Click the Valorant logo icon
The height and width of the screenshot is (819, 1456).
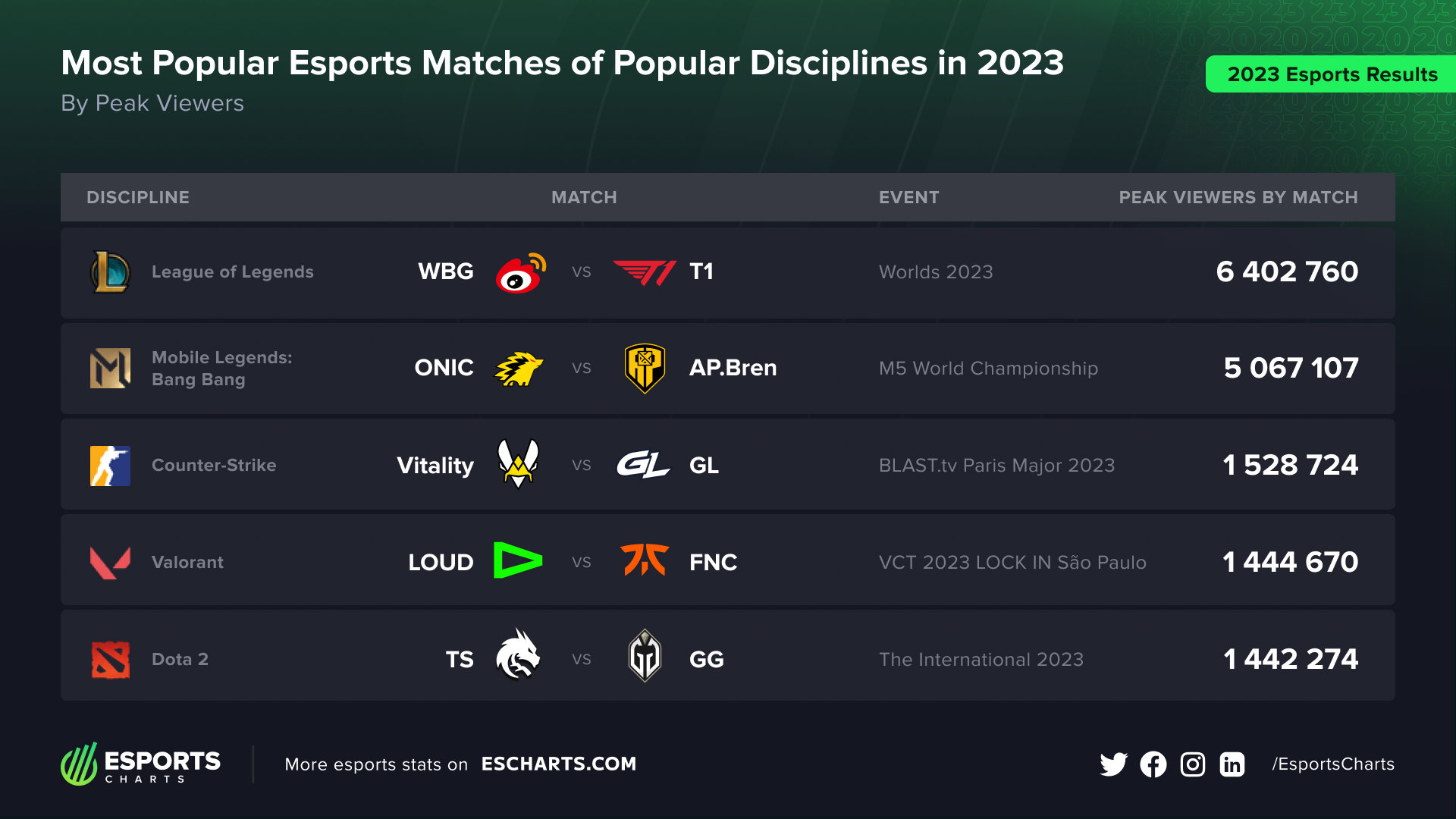[110, 563]
